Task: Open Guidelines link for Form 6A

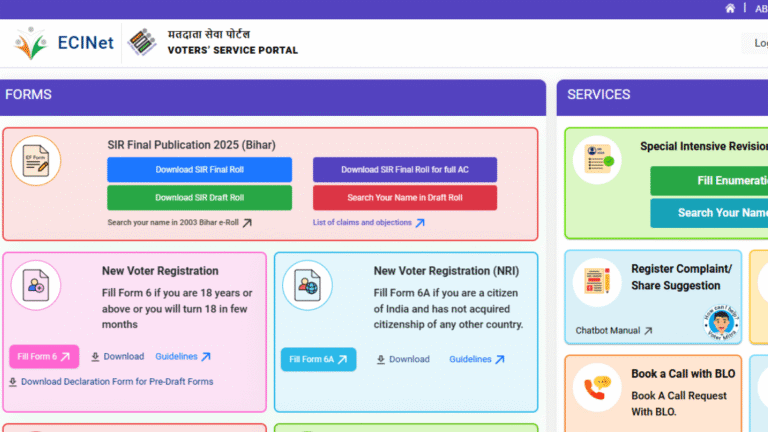Action: [x=470, y=360]
